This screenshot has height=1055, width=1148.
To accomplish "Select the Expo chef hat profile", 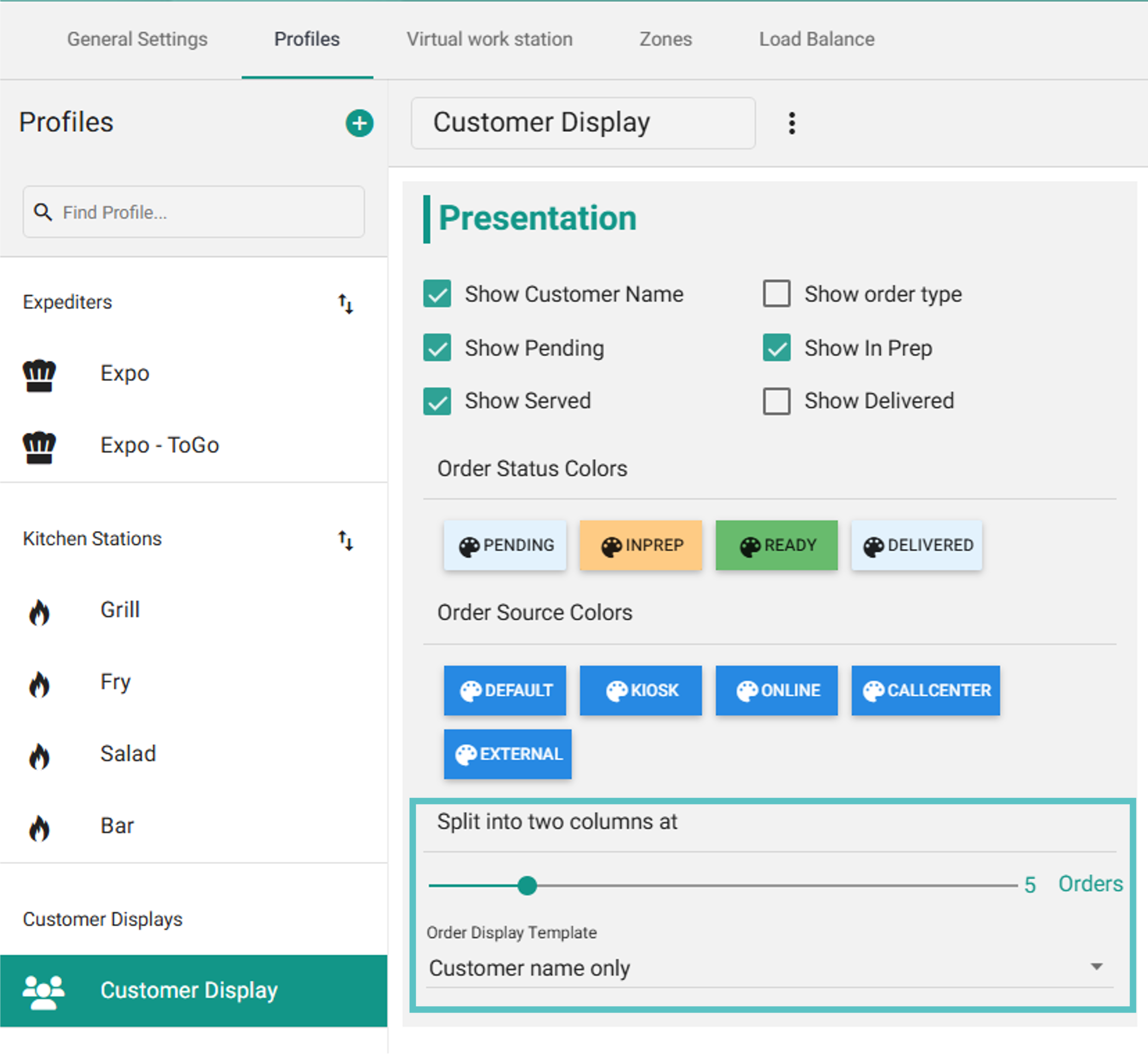I will coord(39,375).
